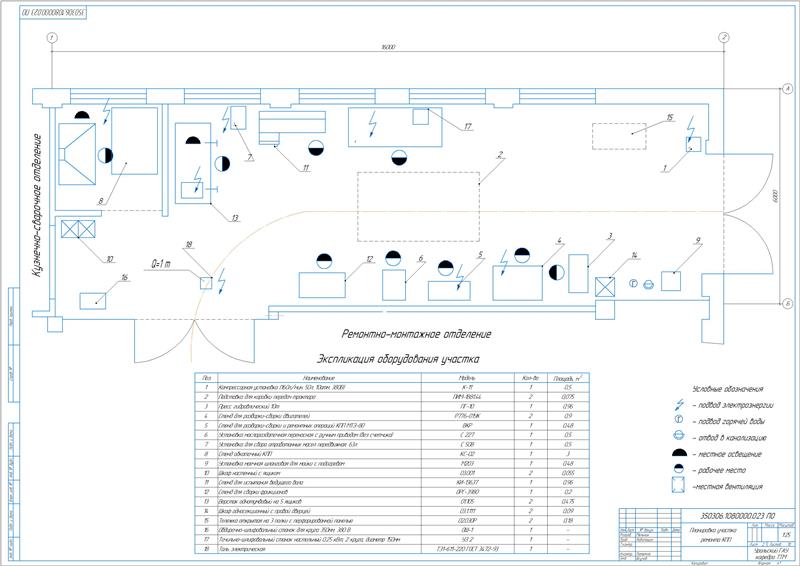Click axis marker circle 1 at top left
The image size is (800, 566).
click(x=52, y=38)
